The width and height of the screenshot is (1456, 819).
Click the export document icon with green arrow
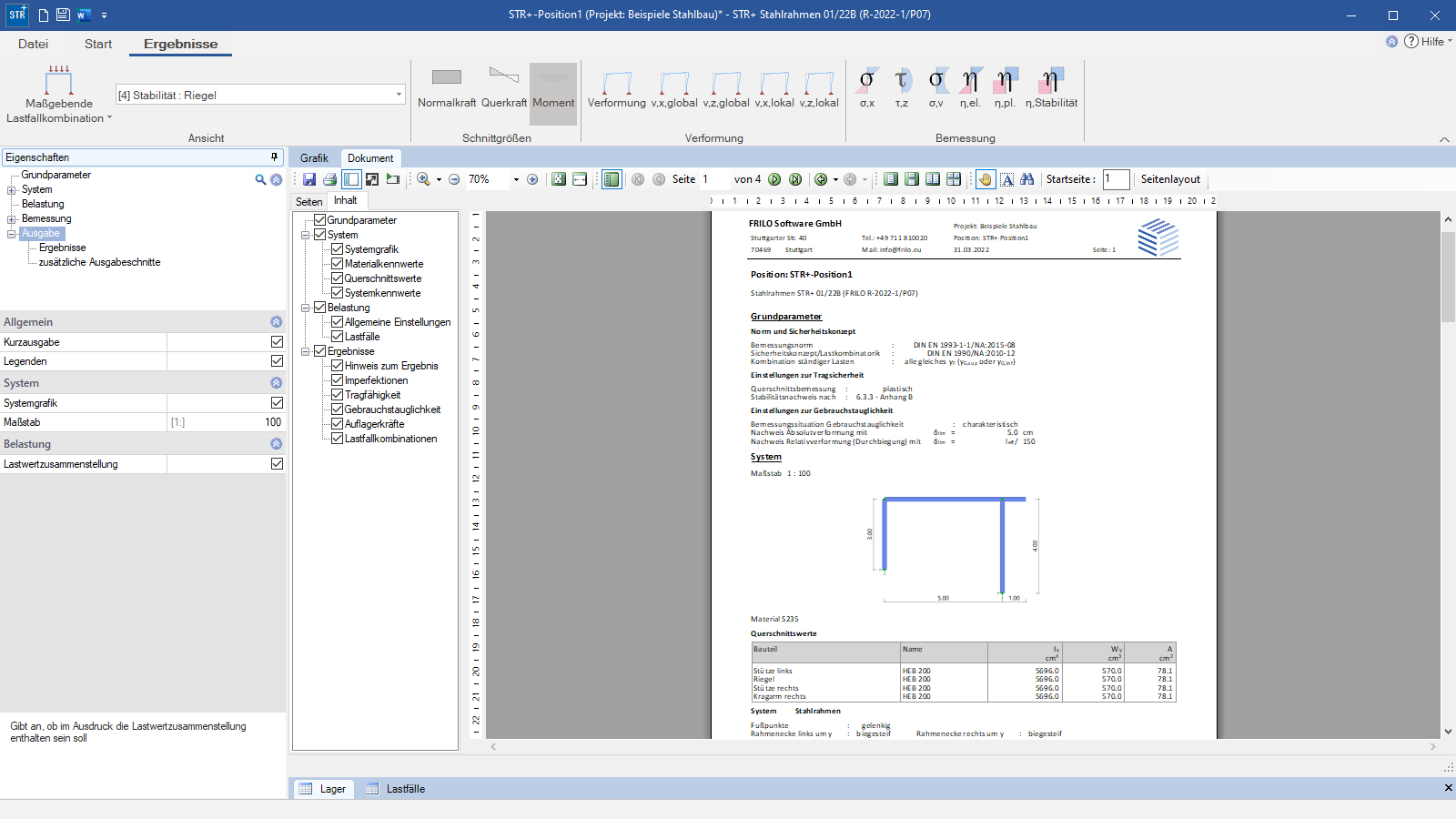tap(393, 179)
